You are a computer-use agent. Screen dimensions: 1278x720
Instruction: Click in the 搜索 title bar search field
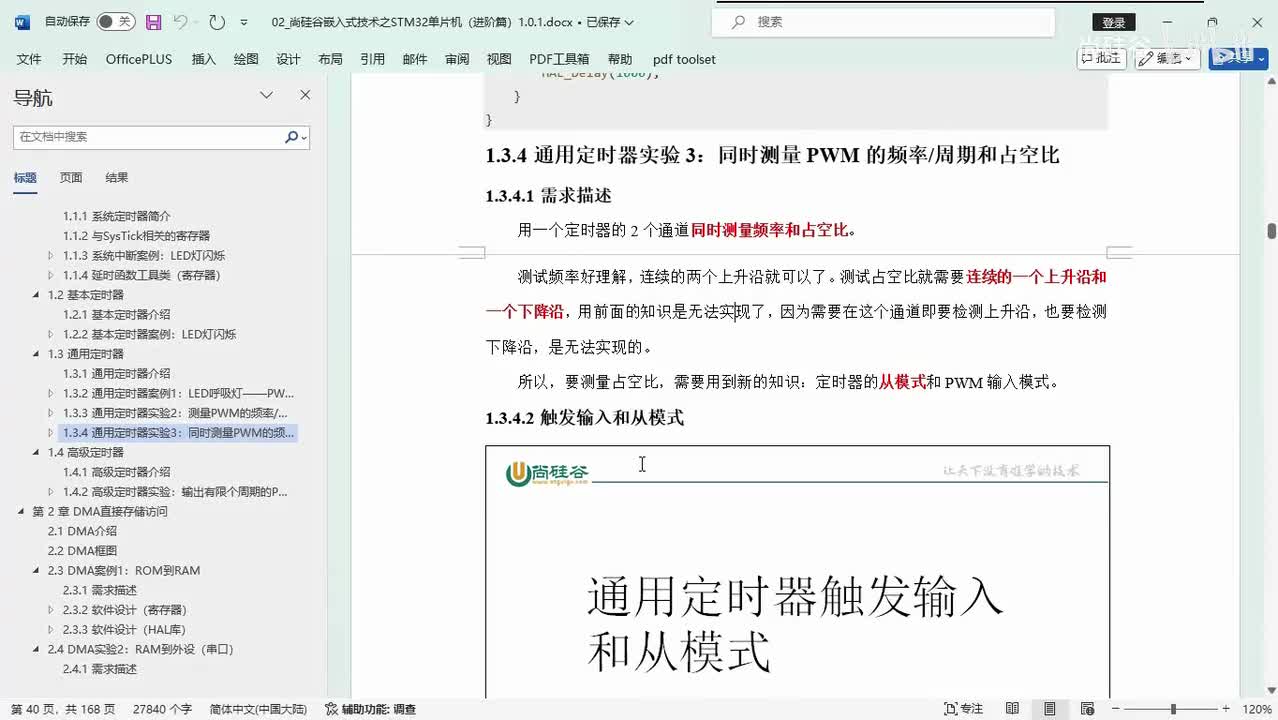[x=883, y=21]
